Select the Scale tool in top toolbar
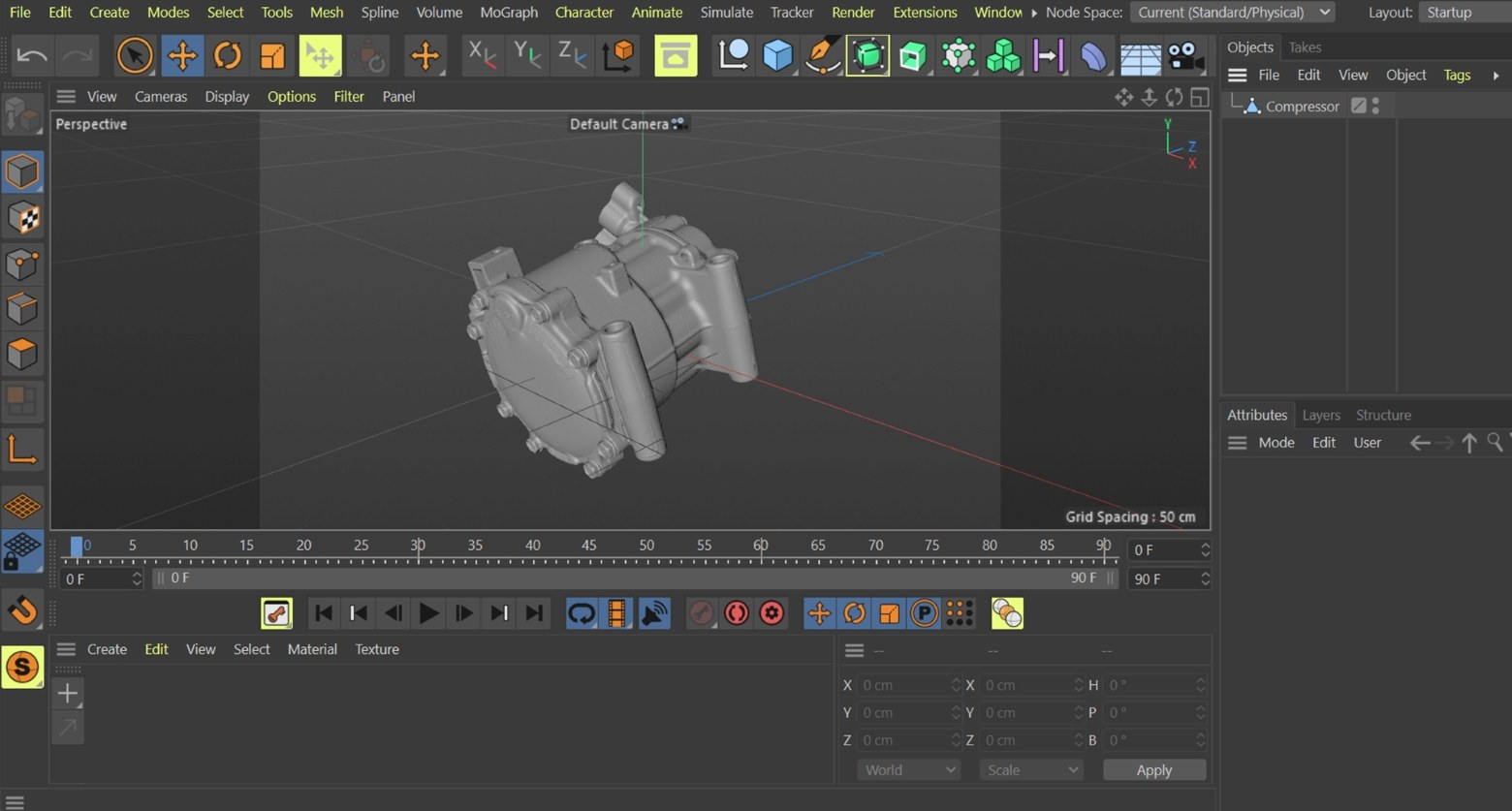 coord(272,56)
